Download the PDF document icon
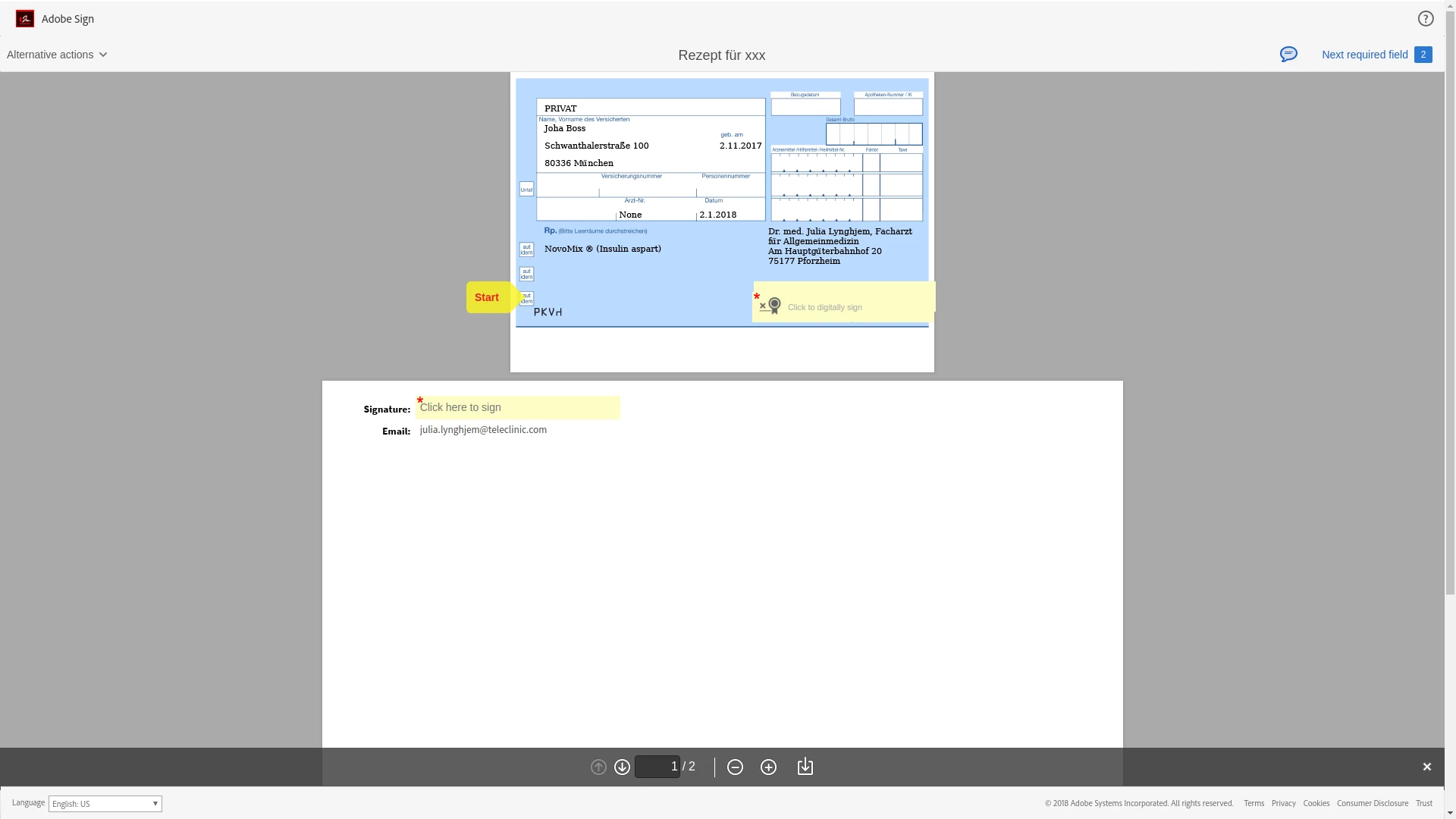Viewport: 1456px width, 819px height. point(805,767)
